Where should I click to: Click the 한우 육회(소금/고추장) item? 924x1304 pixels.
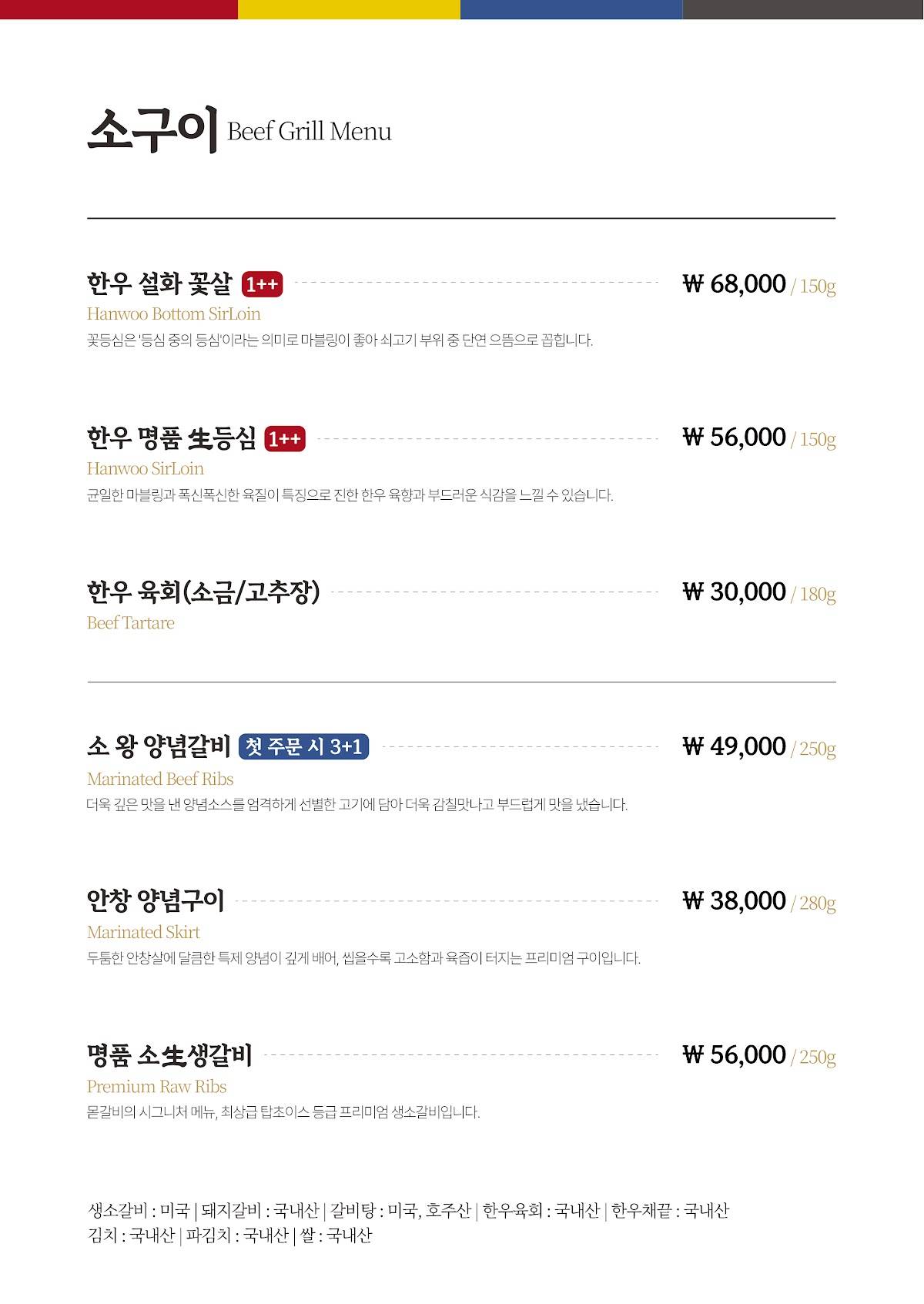[203, 592]
